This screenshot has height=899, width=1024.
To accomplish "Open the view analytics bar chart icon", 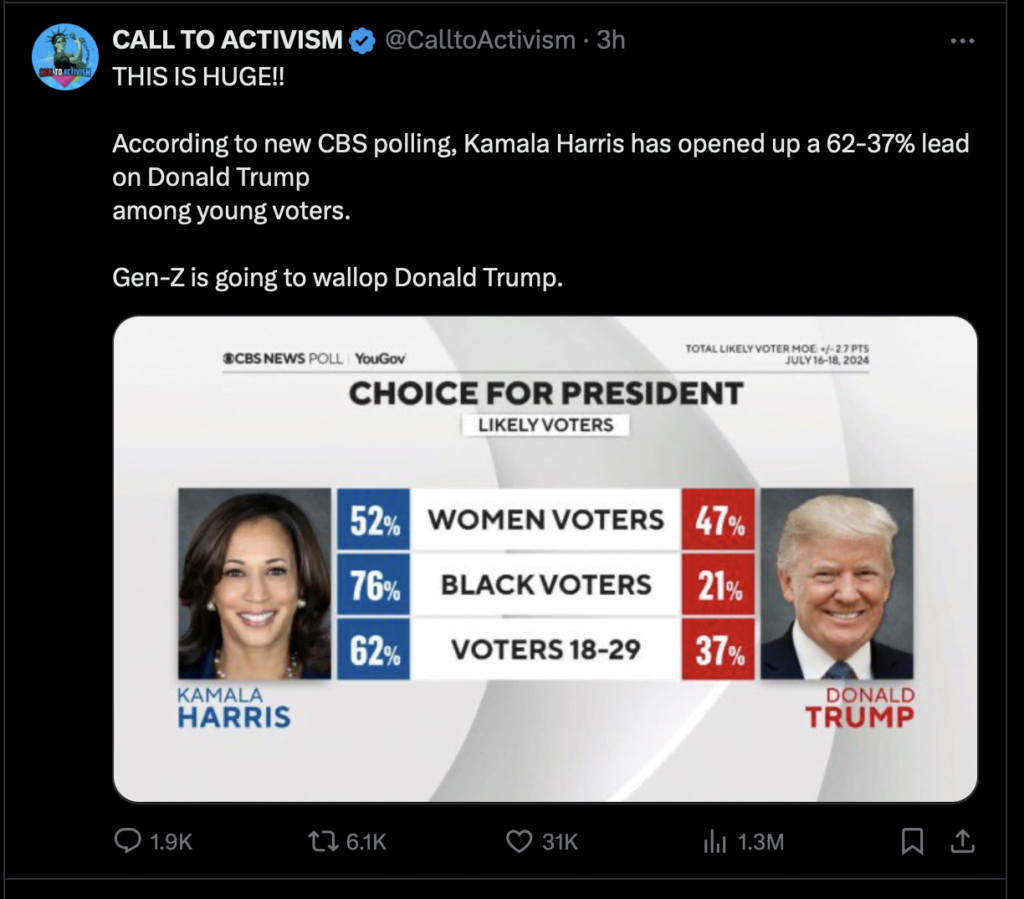I will [714, 842].
